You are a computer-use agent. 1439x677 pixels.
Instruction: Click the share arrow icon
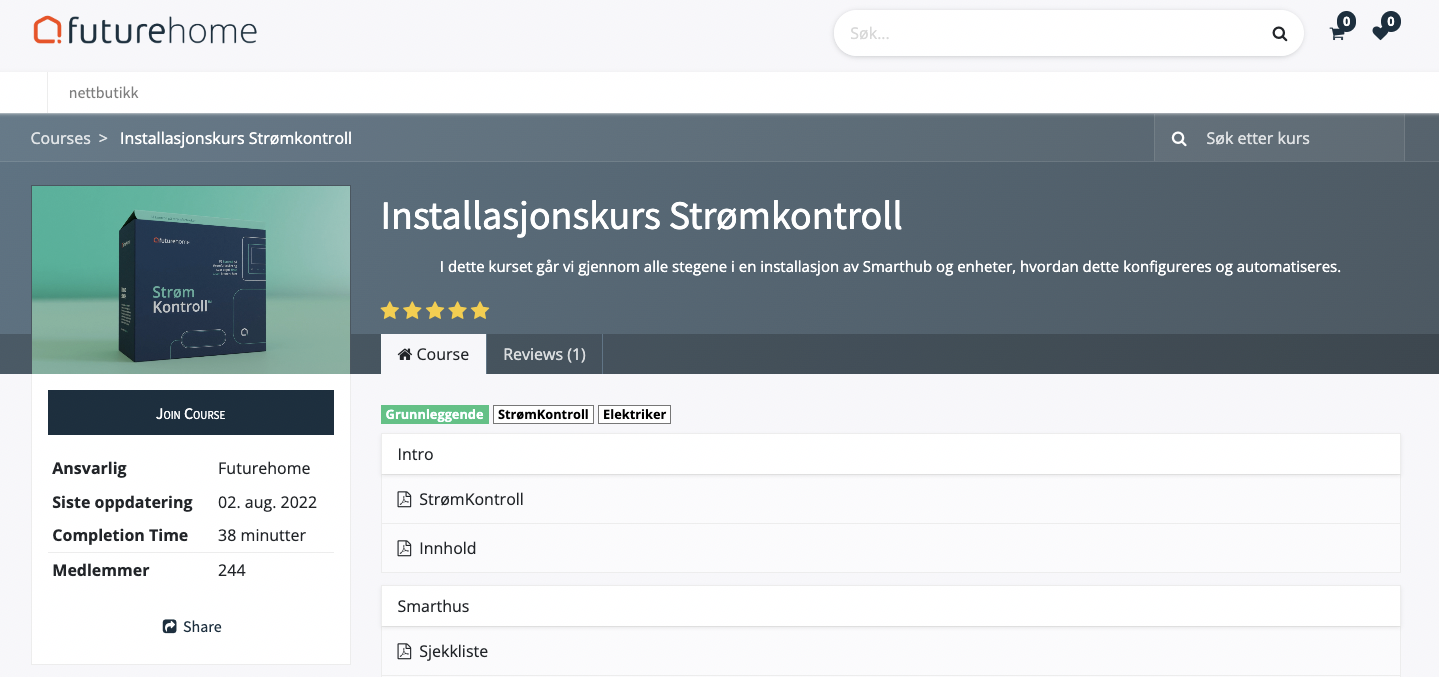[x=170, y=627]
